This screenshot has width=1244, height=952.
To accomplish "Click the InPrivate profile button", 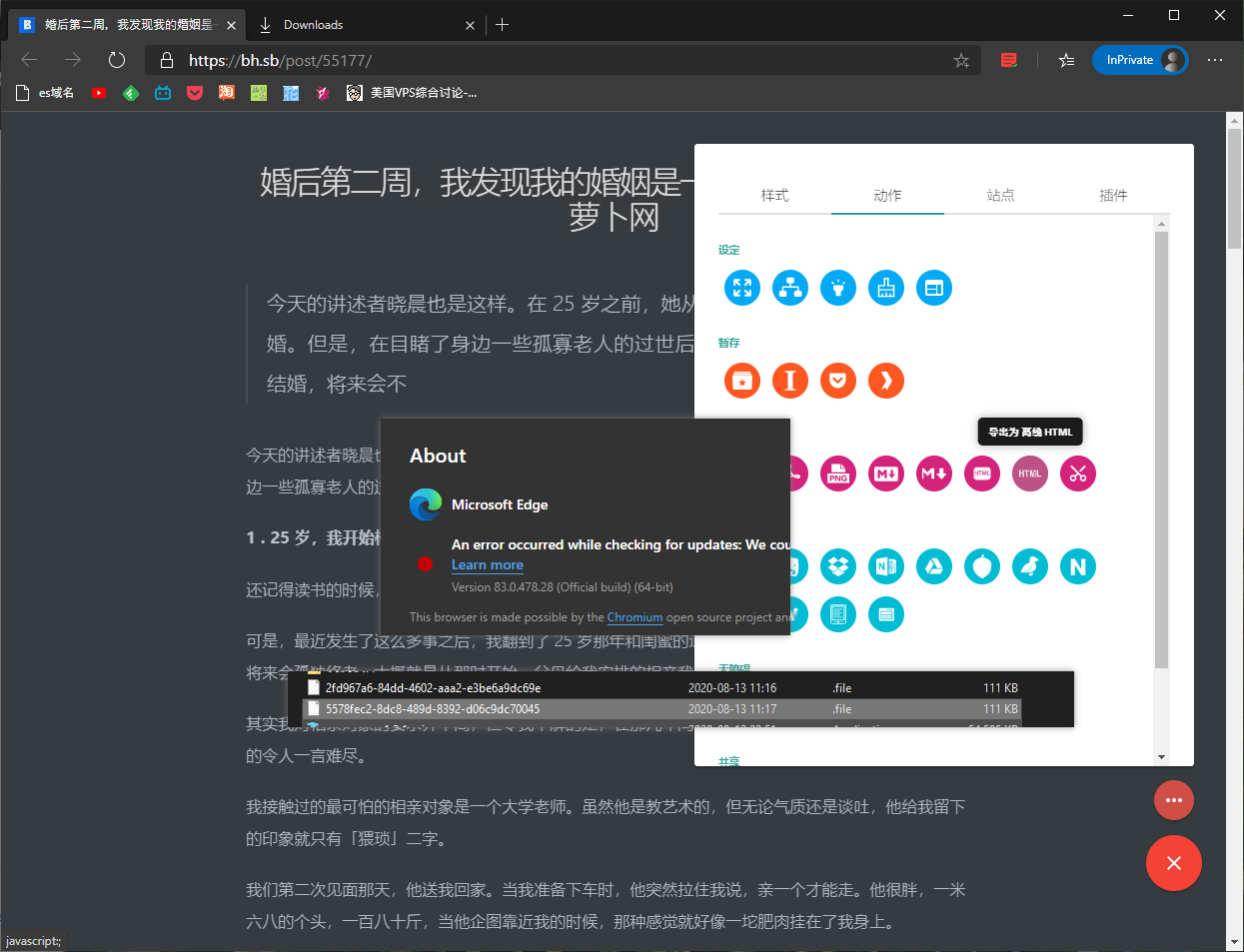I will coord(1140,60).
